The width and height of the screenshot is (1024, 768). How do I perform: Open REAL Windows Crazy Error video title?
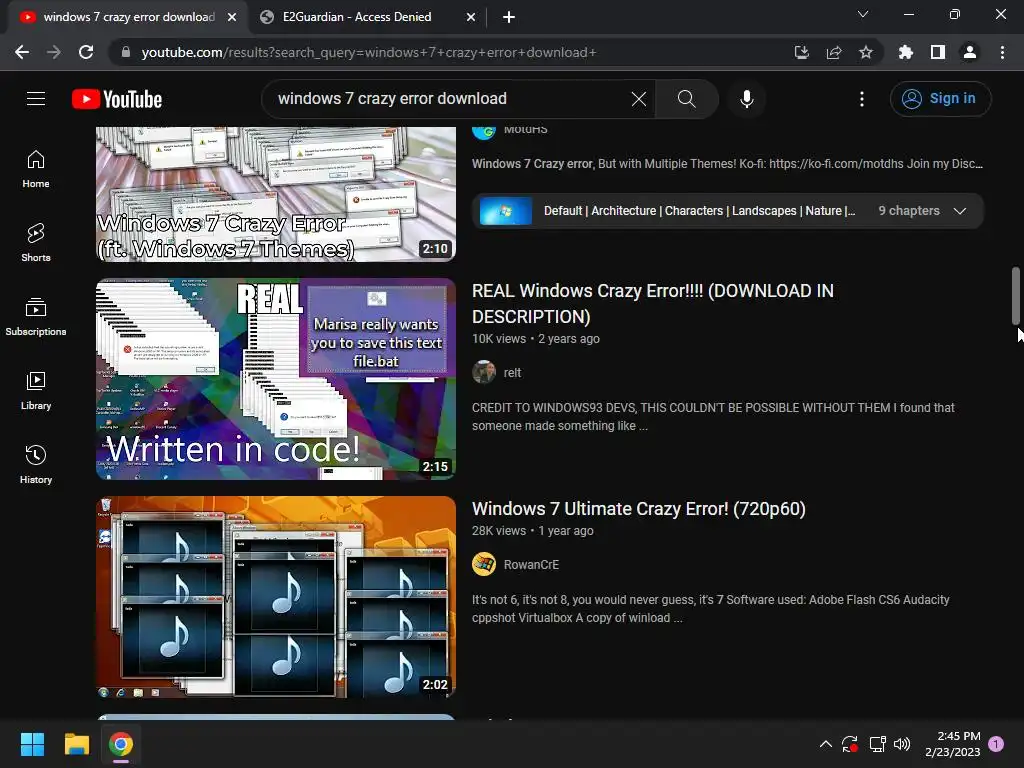652,304
